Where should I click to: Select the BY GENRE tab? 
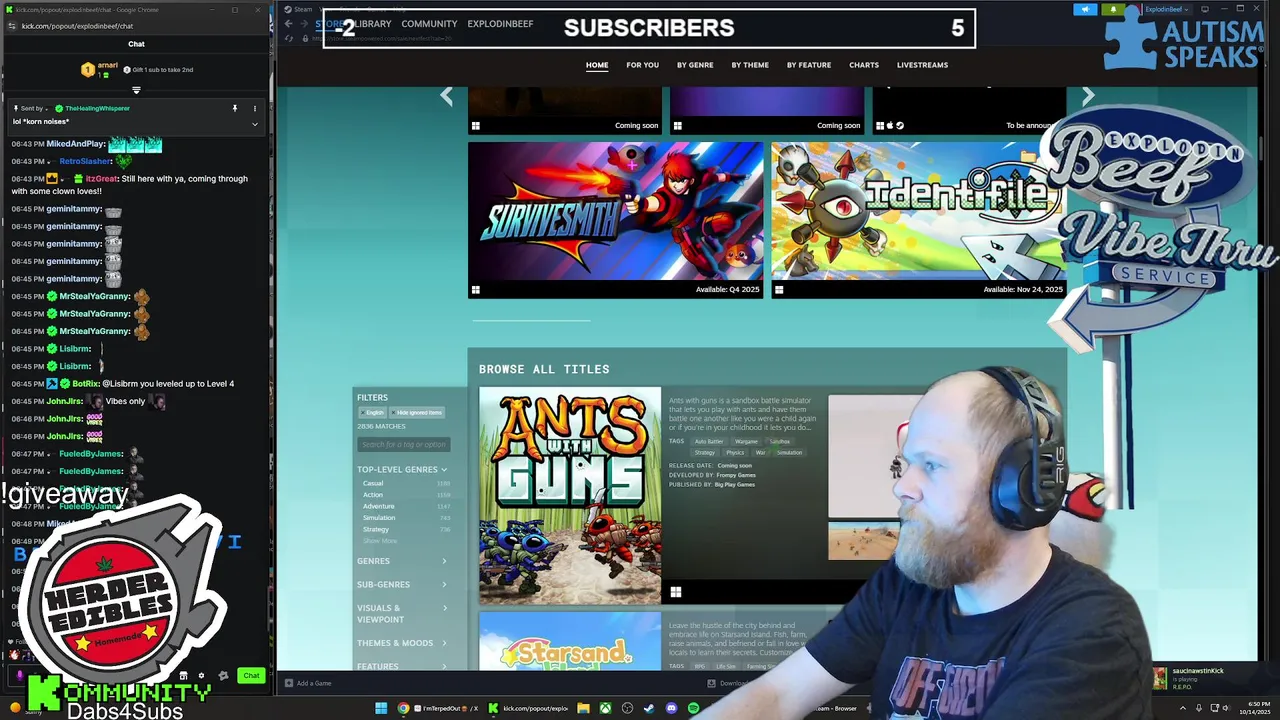695,65
